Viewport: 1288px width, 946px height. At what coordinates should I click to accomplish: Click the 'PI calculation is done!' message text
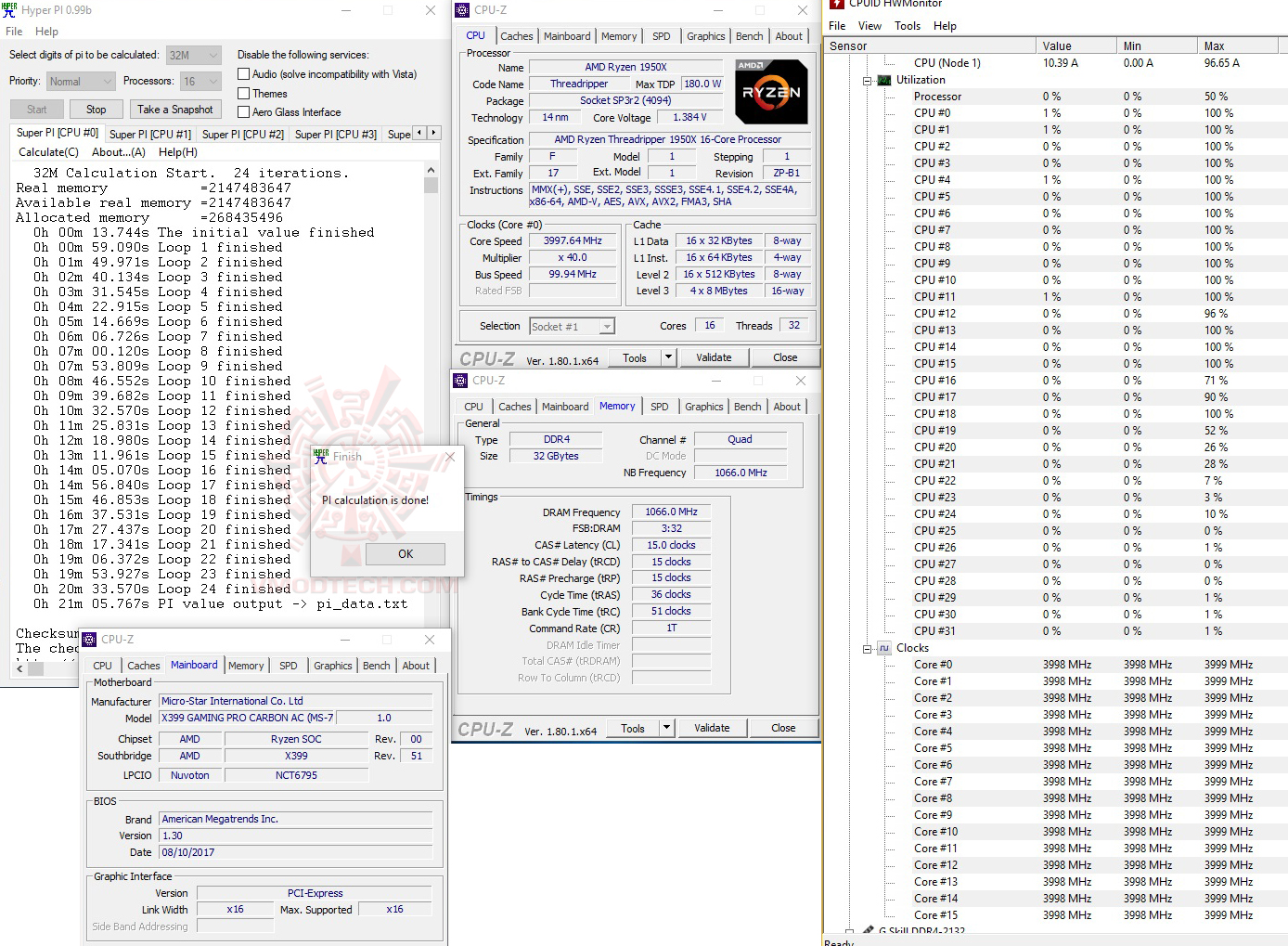pyautogui.click(x=376, y=500)
